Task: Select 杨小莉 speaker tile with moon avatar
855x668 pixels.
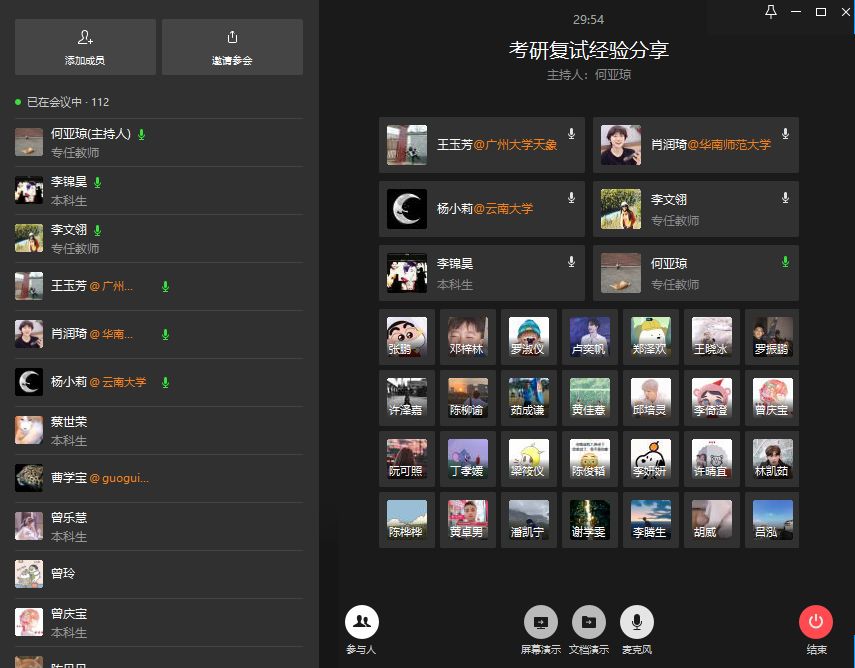Action: pos(481,209)
